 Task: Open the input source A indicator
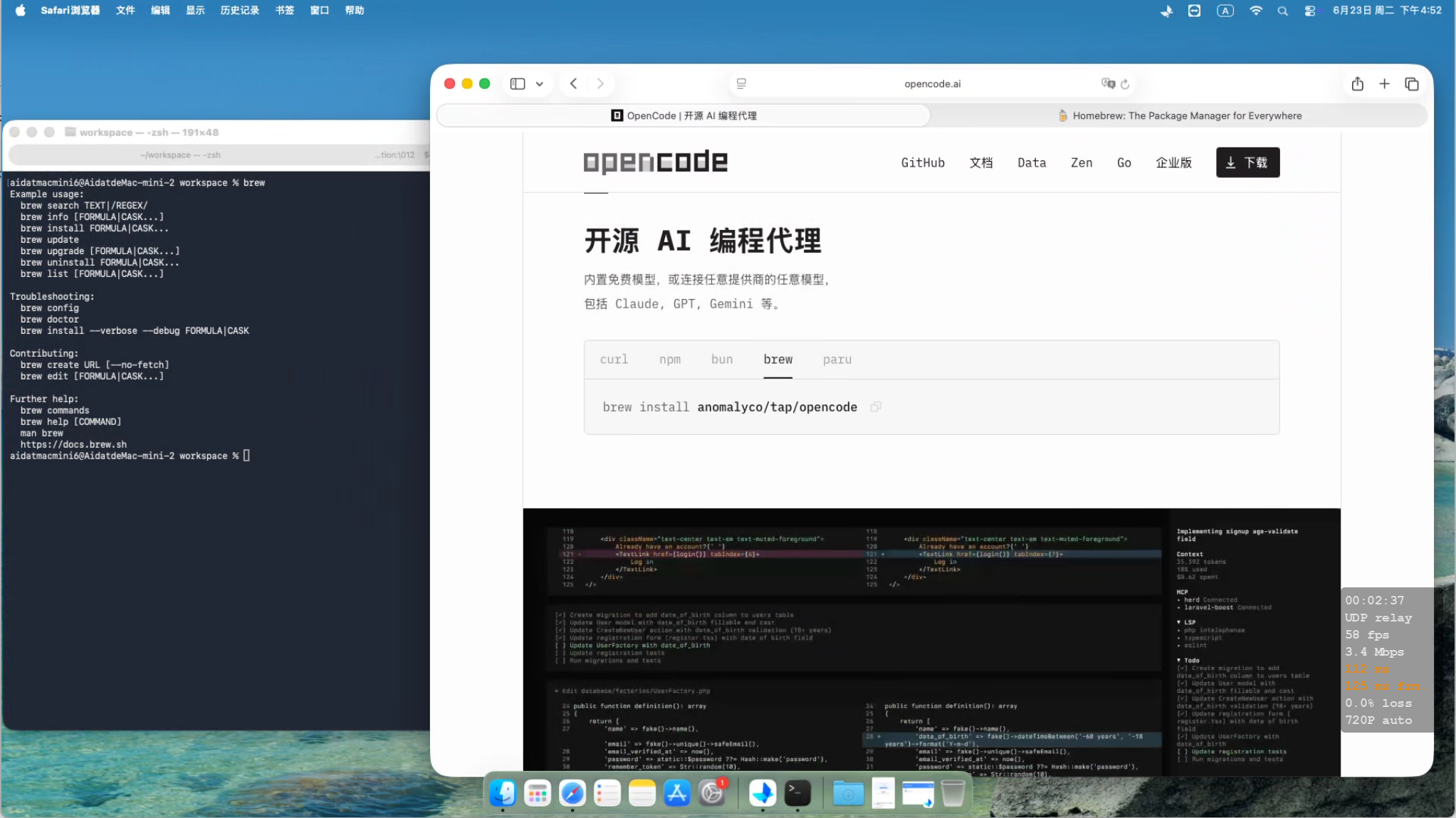click(x=1225, y=11)
